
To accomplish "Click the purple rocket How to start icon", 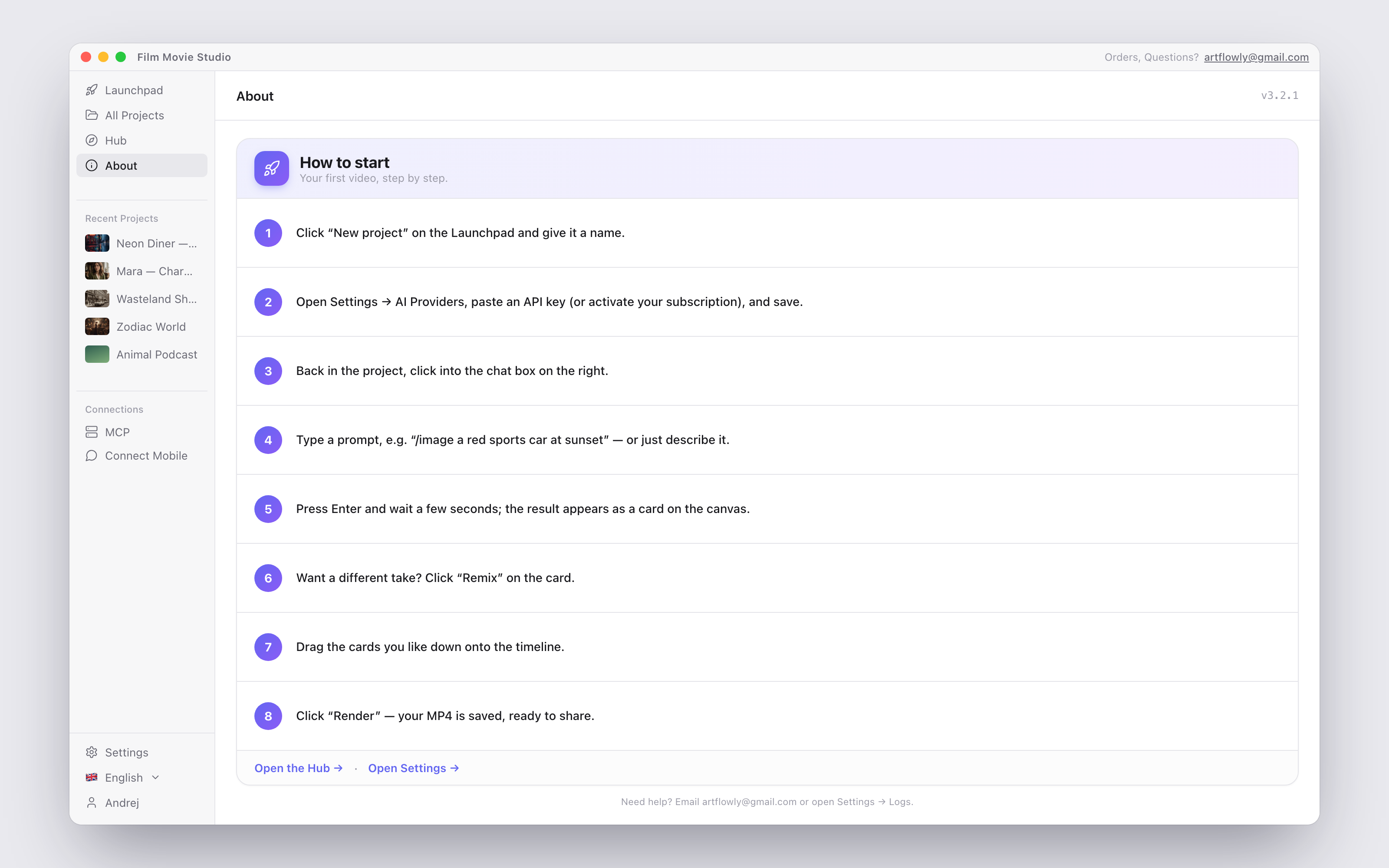I will (x=271, y=168).
